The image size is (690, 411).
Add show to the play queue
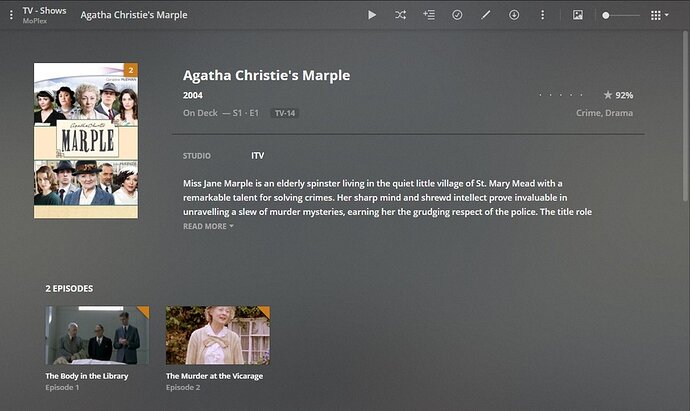pyautogui.click(x=429, y=15)
